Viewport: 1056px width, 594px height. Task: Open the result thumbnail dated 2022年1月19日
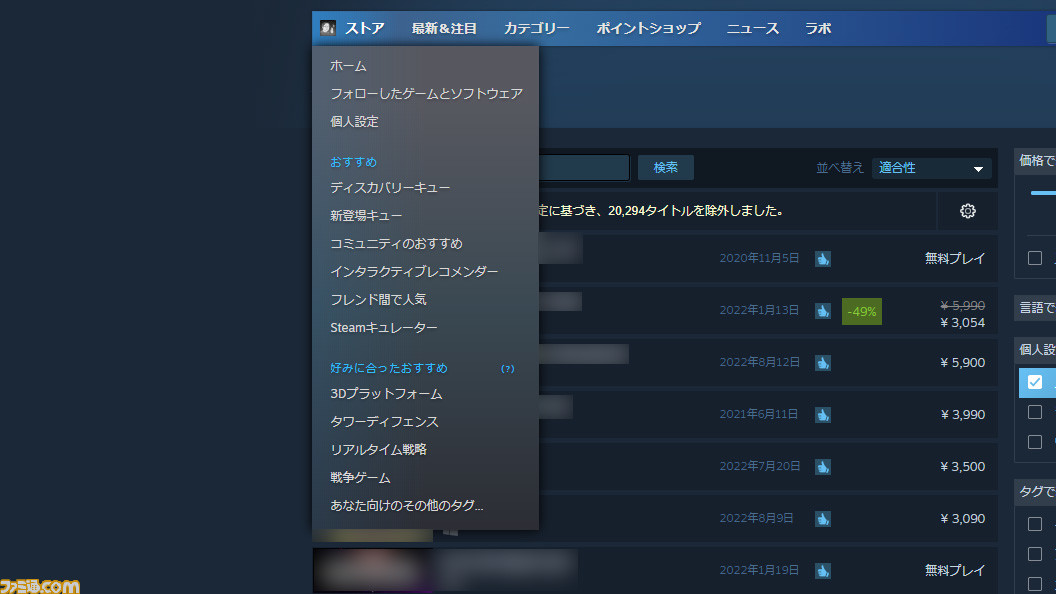tap(372, 571)
